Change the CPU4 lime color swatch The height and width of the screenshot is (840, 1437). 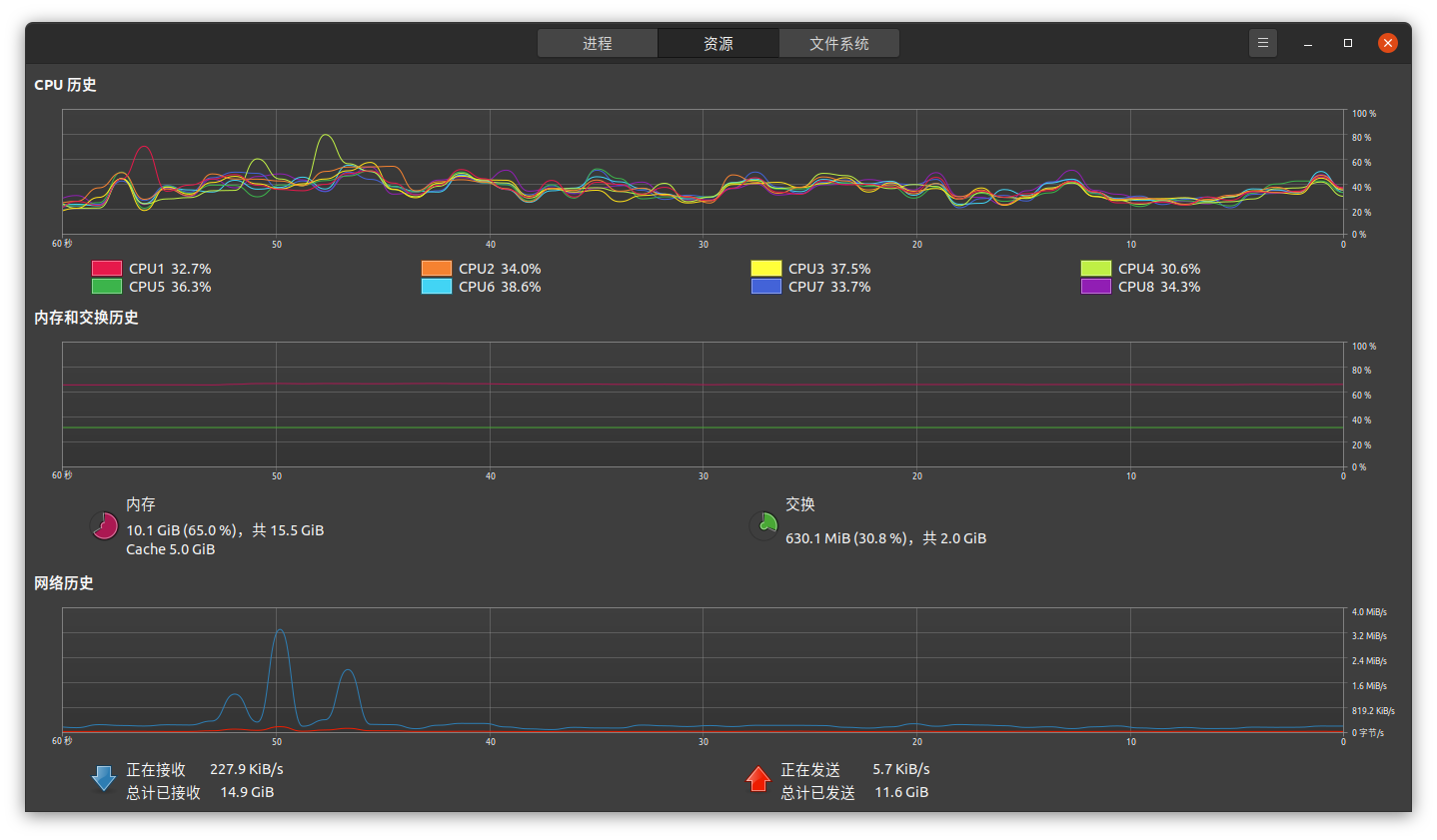[x=1096, y=269]
